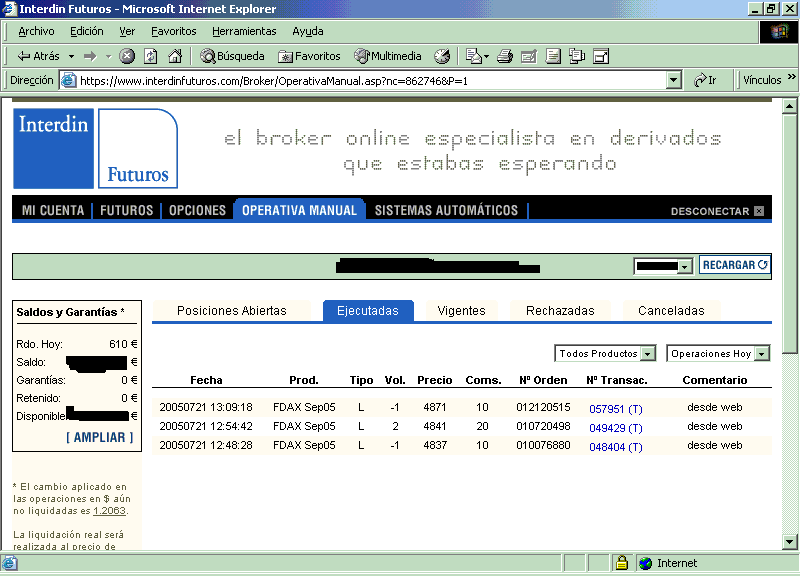Click the 1.2063 exchange rate link

(109, 511)
